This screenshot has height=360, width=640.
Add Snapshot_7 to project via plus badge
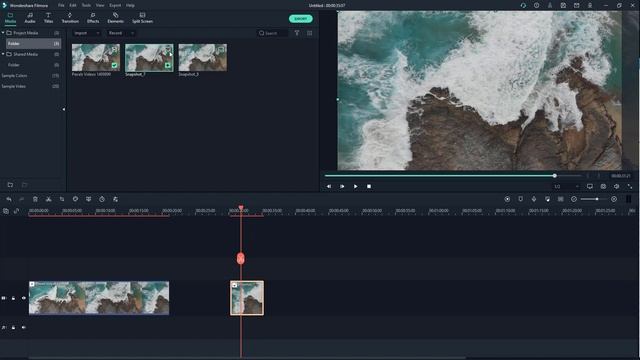point(168,65)
